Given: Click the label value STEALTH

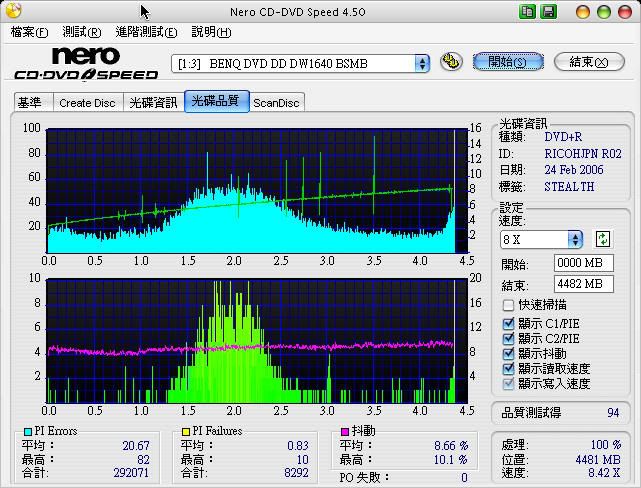Looking at the screenshot, I should point(569,187).
